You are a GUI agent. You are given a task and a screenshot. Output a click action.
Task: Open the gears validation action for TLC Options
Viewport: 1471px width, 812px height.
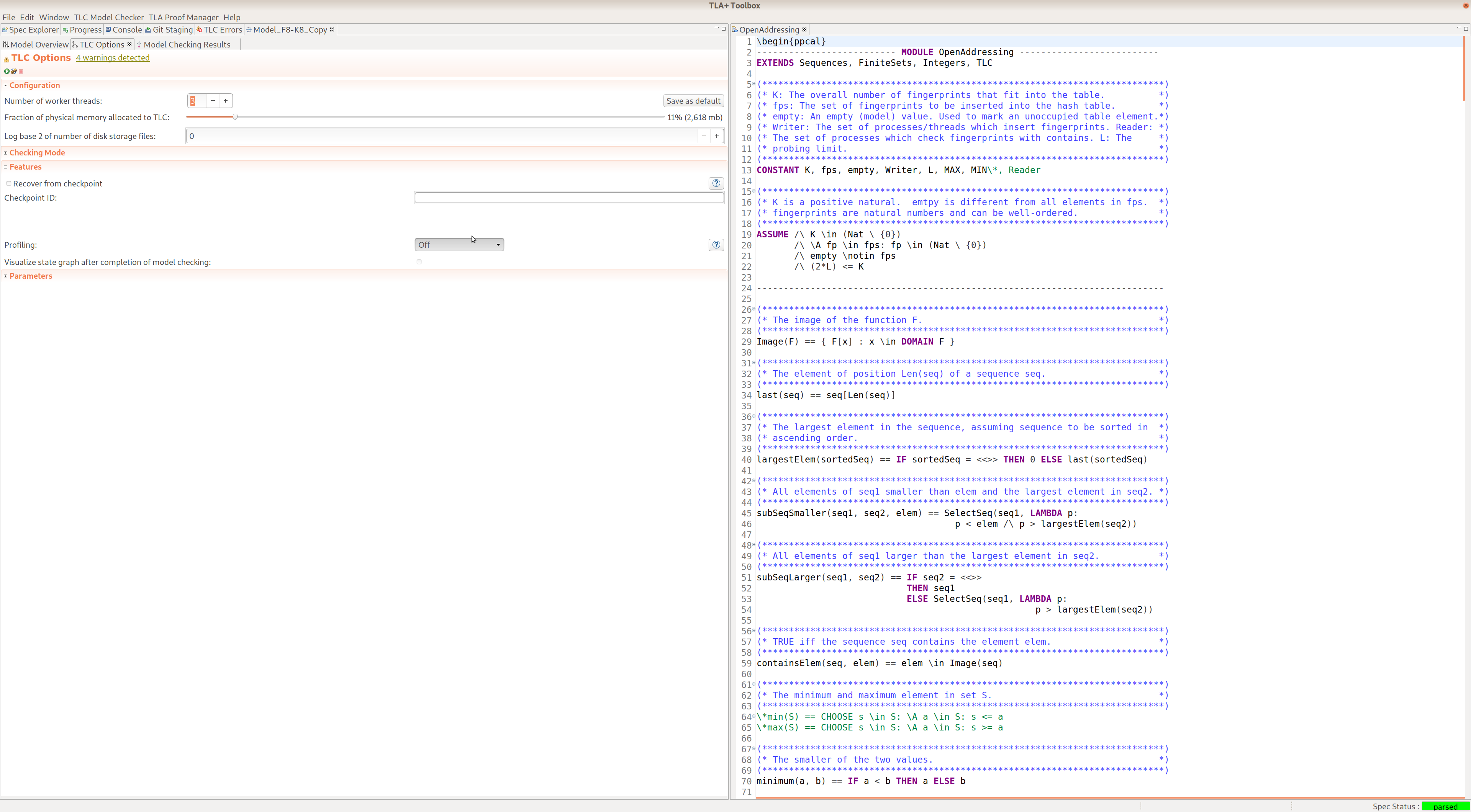click(14, 71)
